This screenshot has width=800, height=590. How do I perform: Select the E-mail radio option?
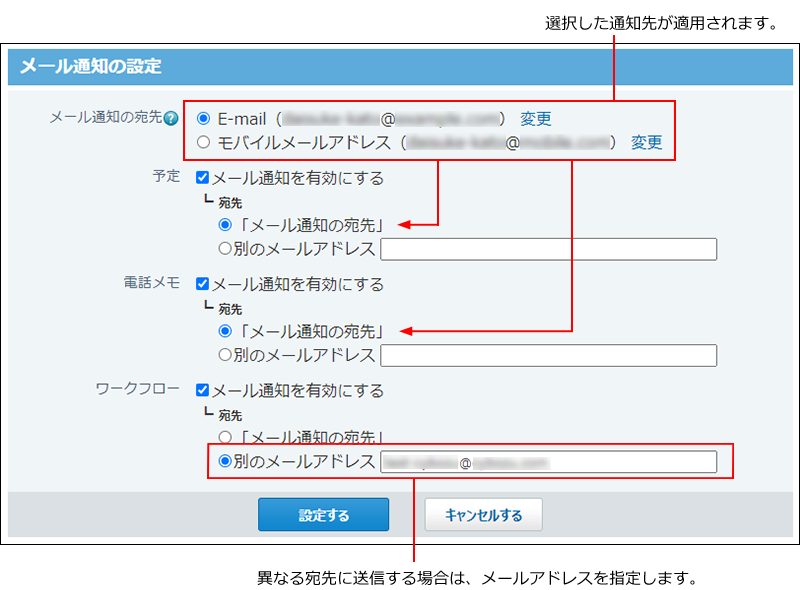pyautogui.click(x=203, y=118)
